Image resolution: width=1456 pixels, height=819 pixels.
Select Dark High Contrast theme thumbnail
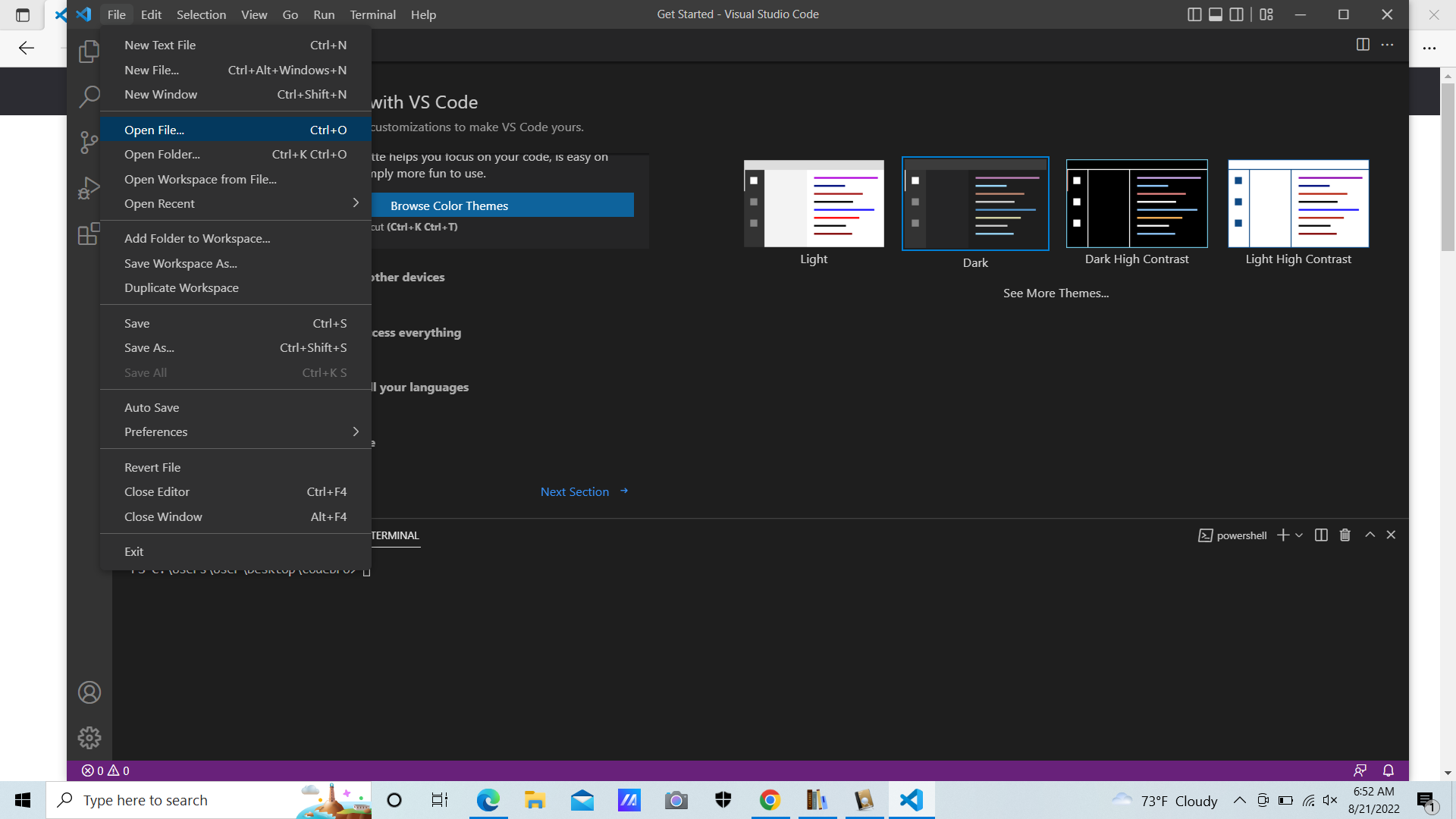point(1137,203)
